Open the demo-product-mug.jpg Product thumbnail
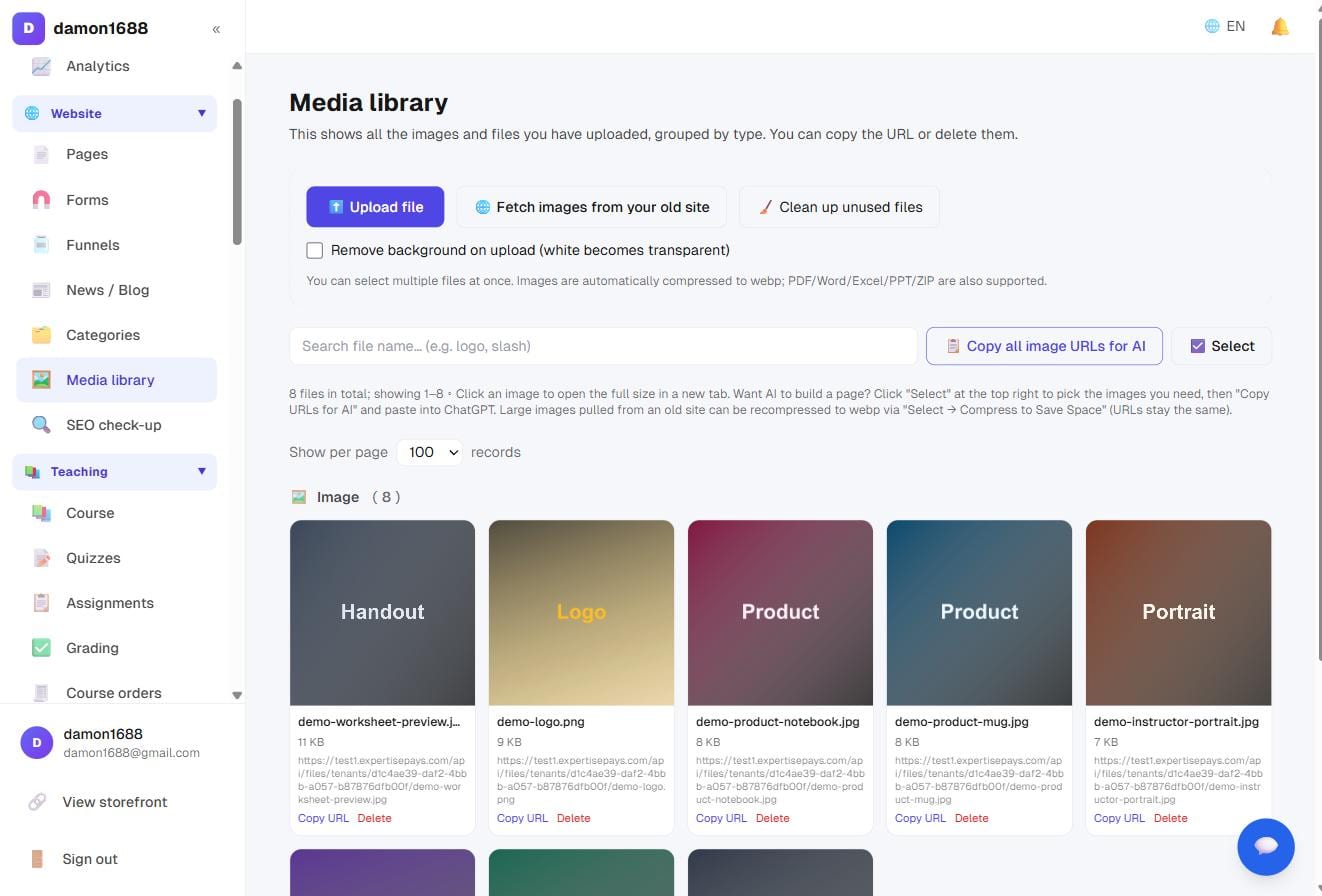The image size is (1322, 896). click(x=979, y=612)
